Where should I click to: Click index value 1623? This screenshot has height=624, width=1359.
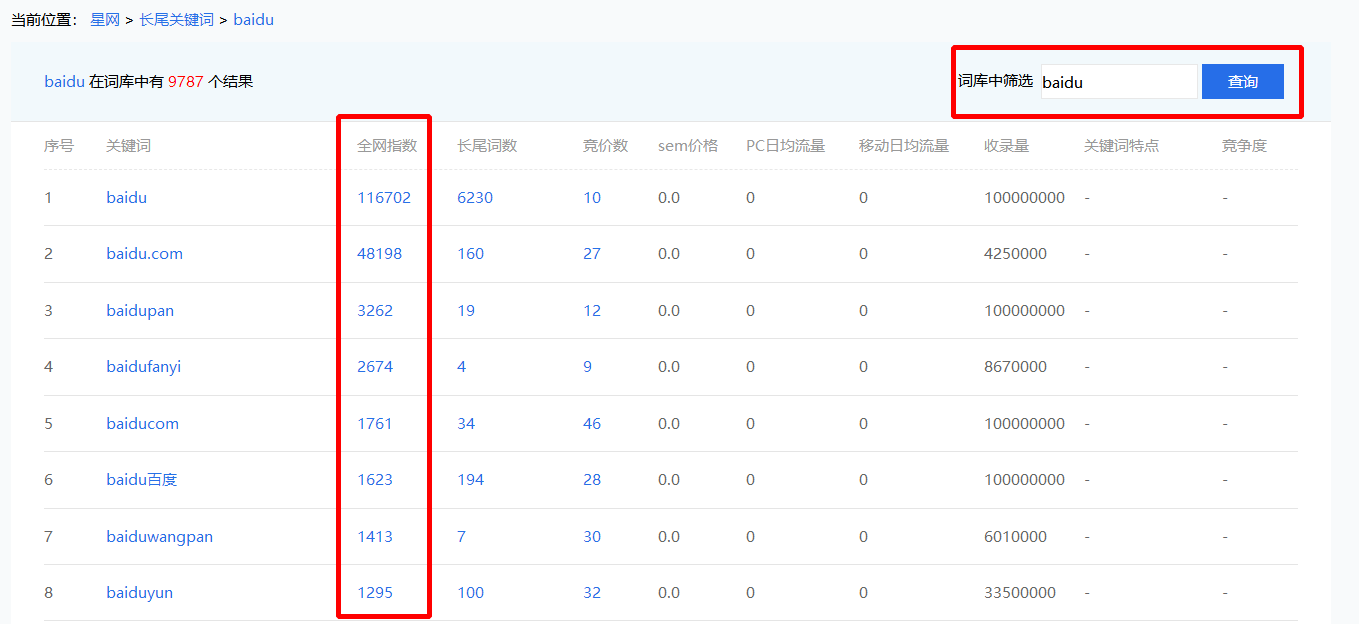coord(375,480)
